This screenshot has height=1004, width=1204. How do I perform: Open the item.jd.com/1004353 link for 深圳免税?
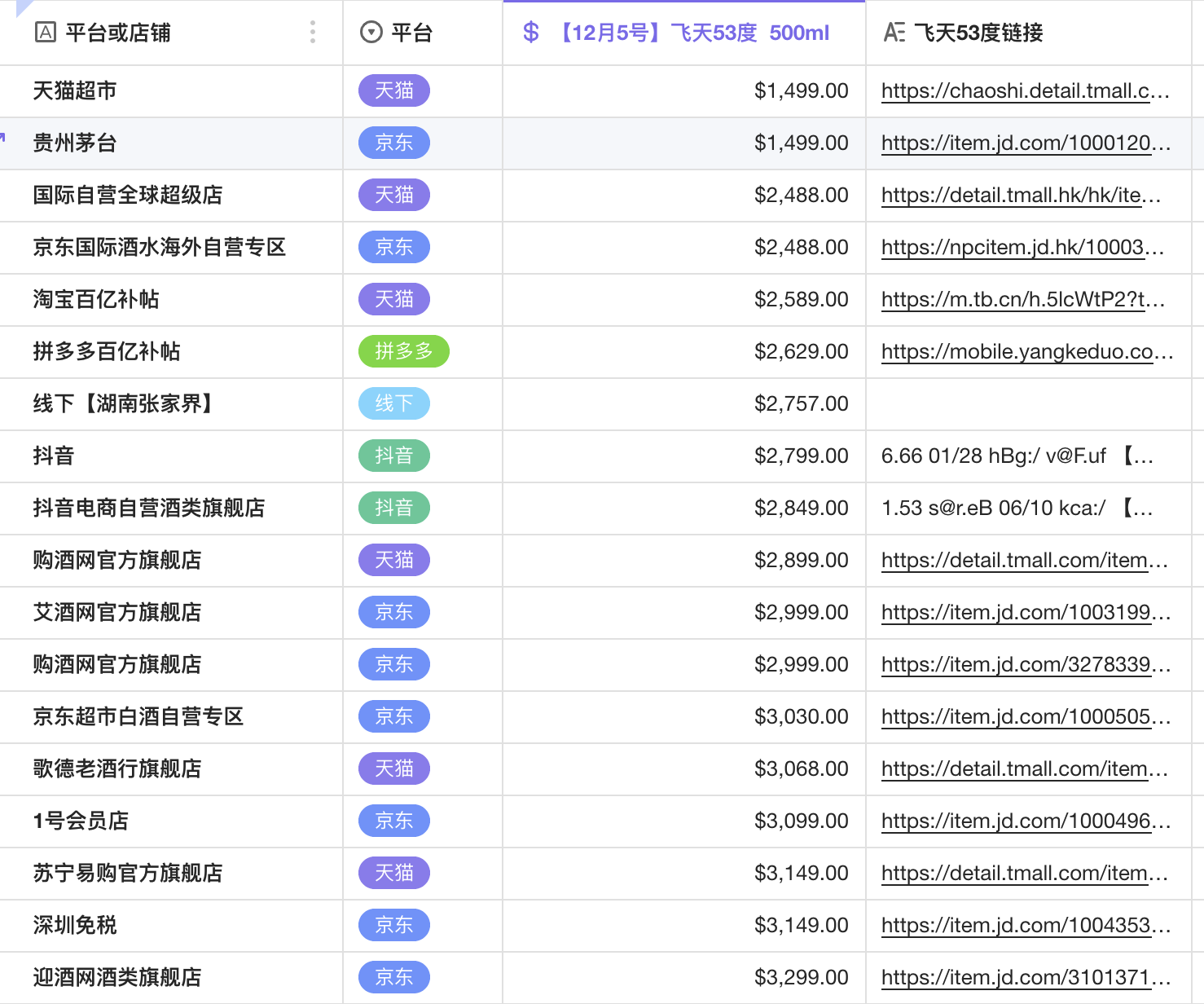click(1026, 926)
